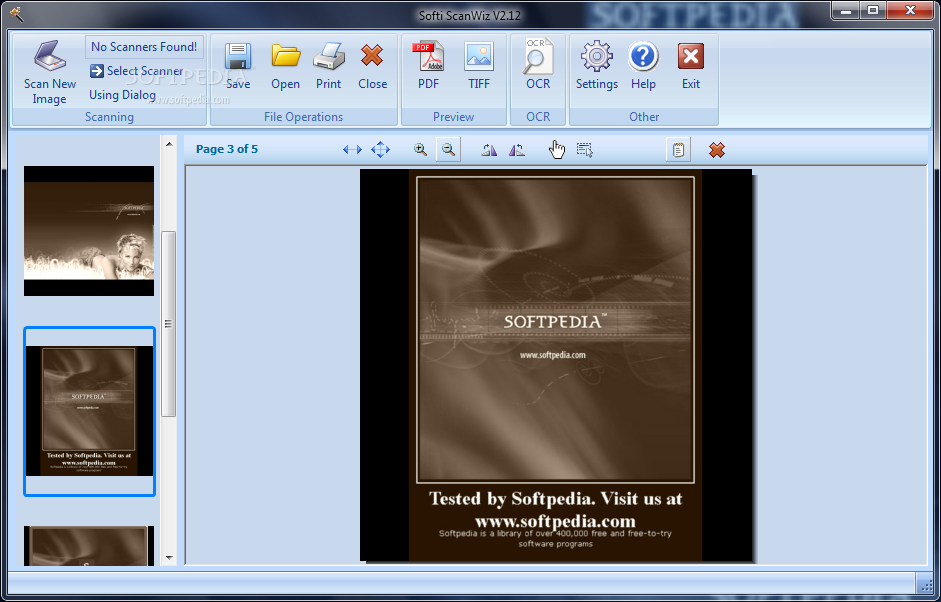Zoom in with magnifier plus

[x=421, y=149]
